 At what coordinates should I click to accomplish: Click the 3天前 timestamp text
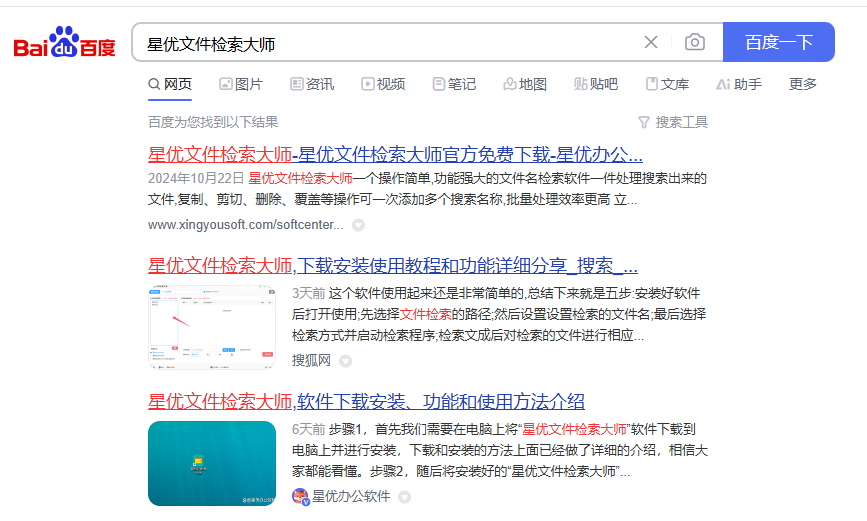[309, 293]
